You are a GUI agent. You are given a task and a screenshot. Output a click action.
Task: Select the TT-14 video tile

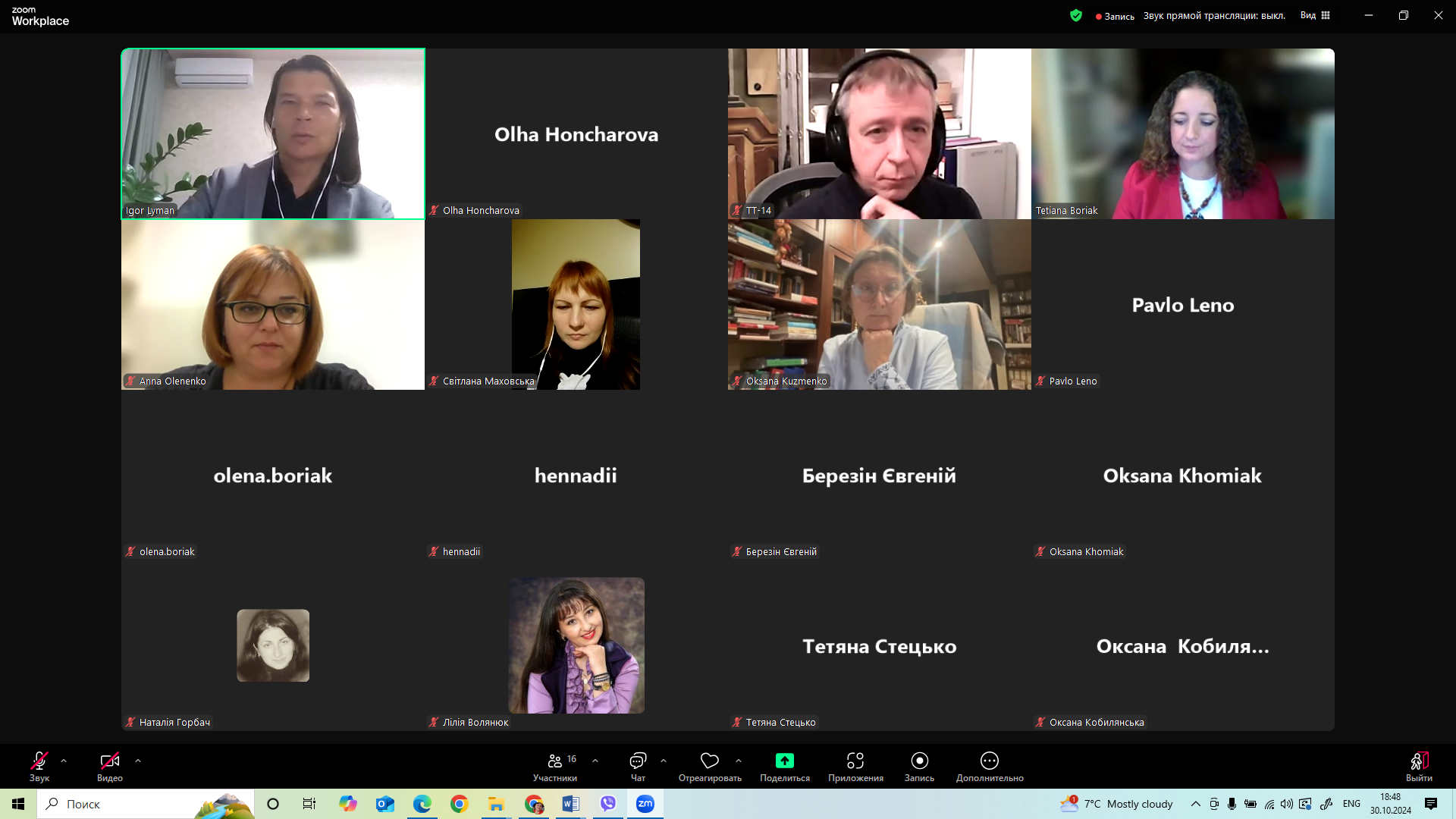pyautogui.click(x=880, y=133)
